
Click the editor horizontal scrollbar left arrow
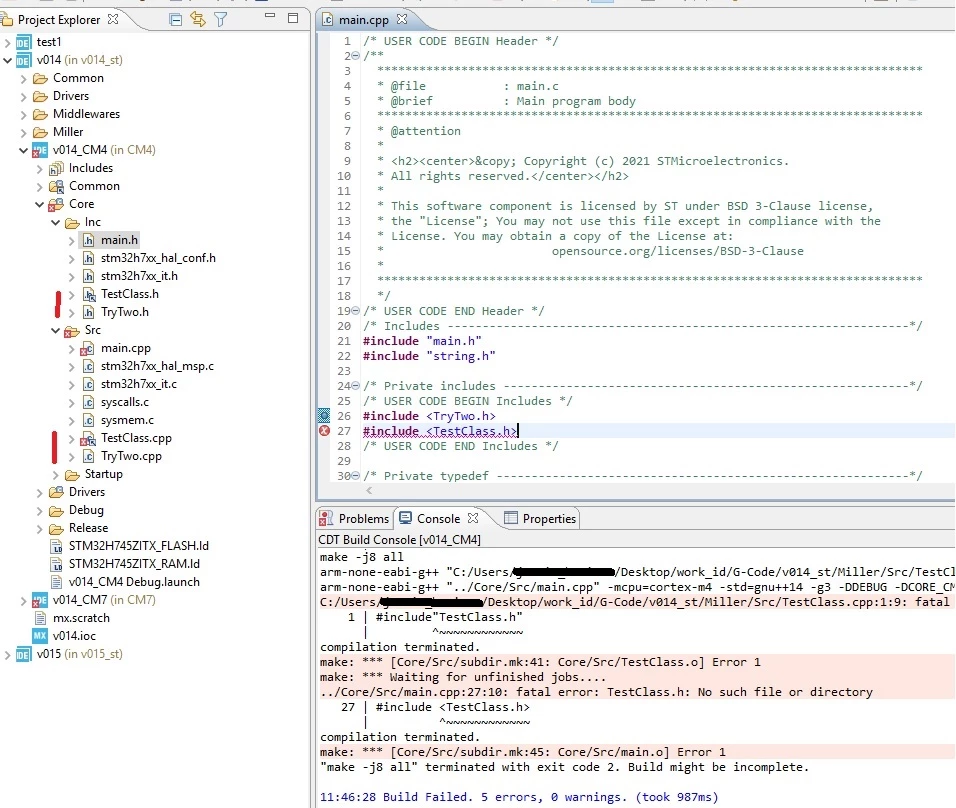click(x=369, y=490)
